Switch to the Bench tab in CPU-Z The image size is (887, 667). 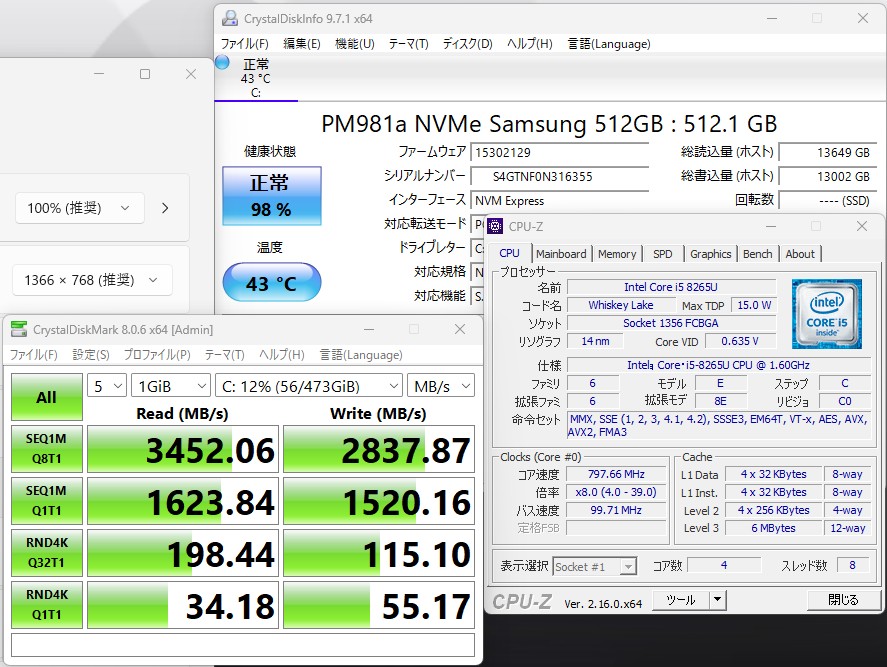757,254
